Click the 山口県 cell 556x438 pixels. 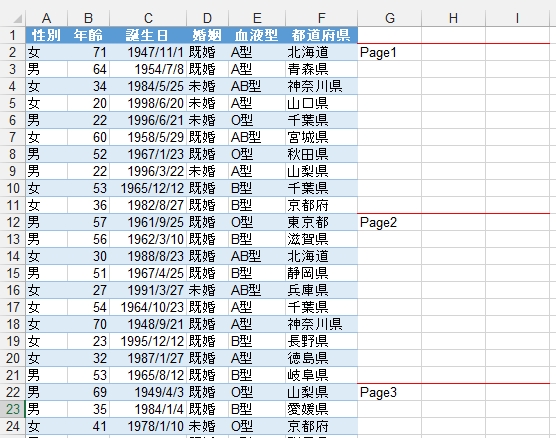[322, 103]
